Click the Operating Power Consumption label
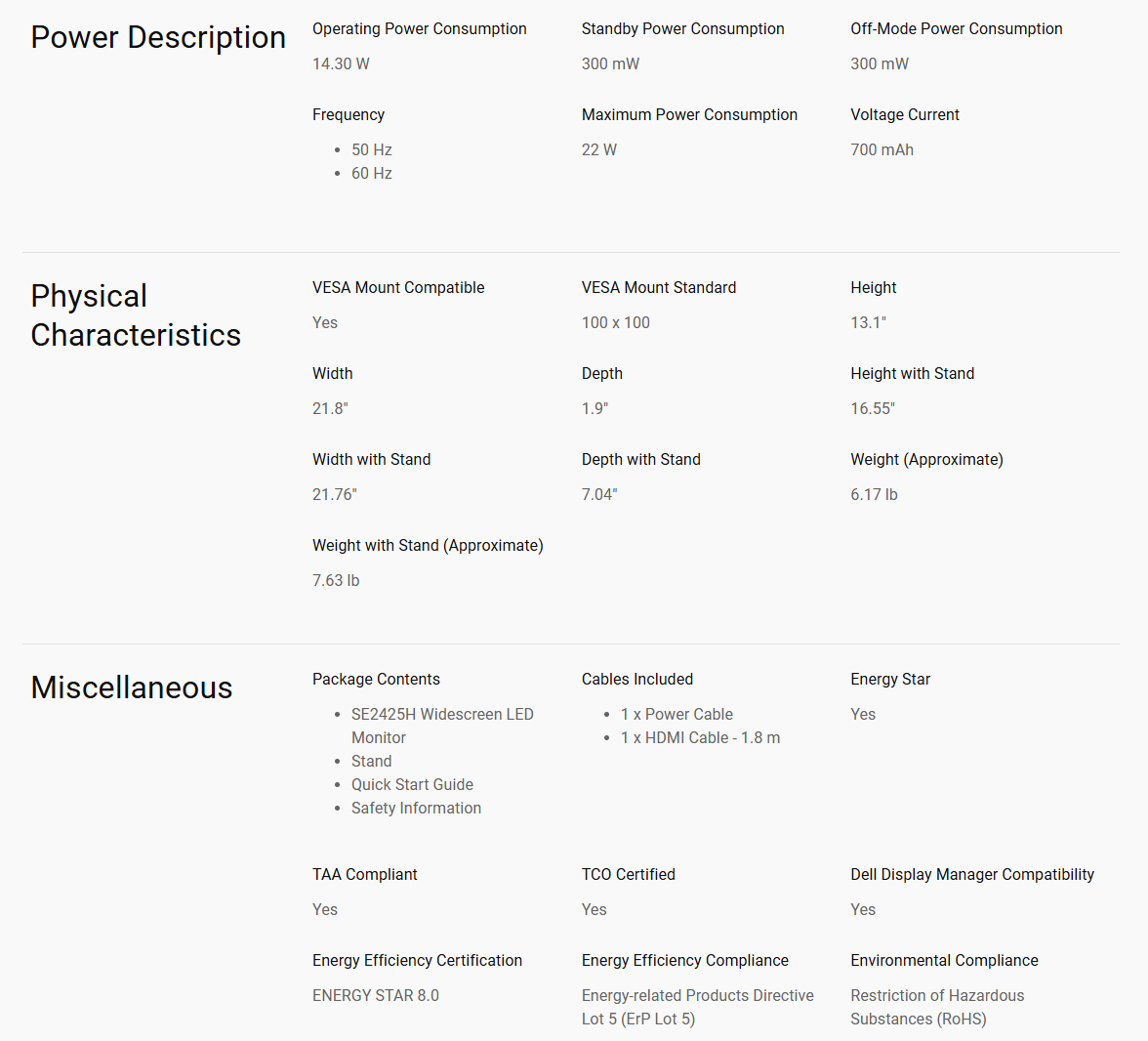The width and height of the screenshot is (1148, 1041). point(420,28)
